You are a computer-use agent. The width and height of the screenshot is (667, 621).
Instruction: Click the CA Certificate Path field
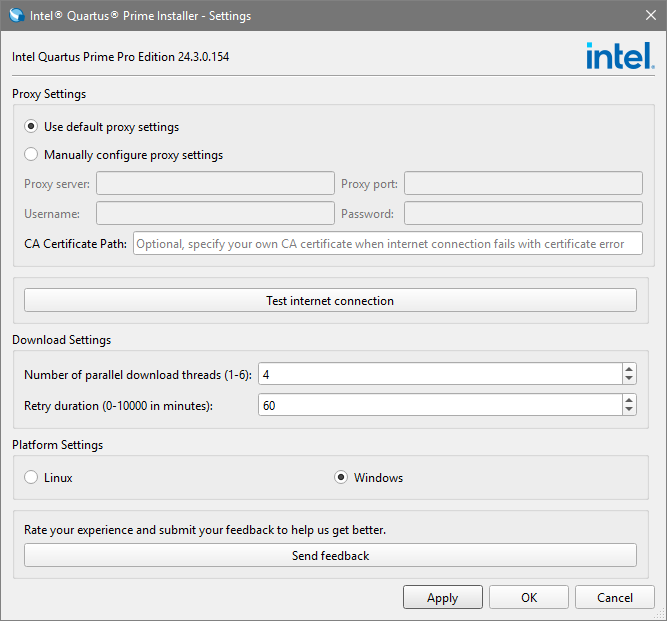pyautogui.click(x=387, y=244)
